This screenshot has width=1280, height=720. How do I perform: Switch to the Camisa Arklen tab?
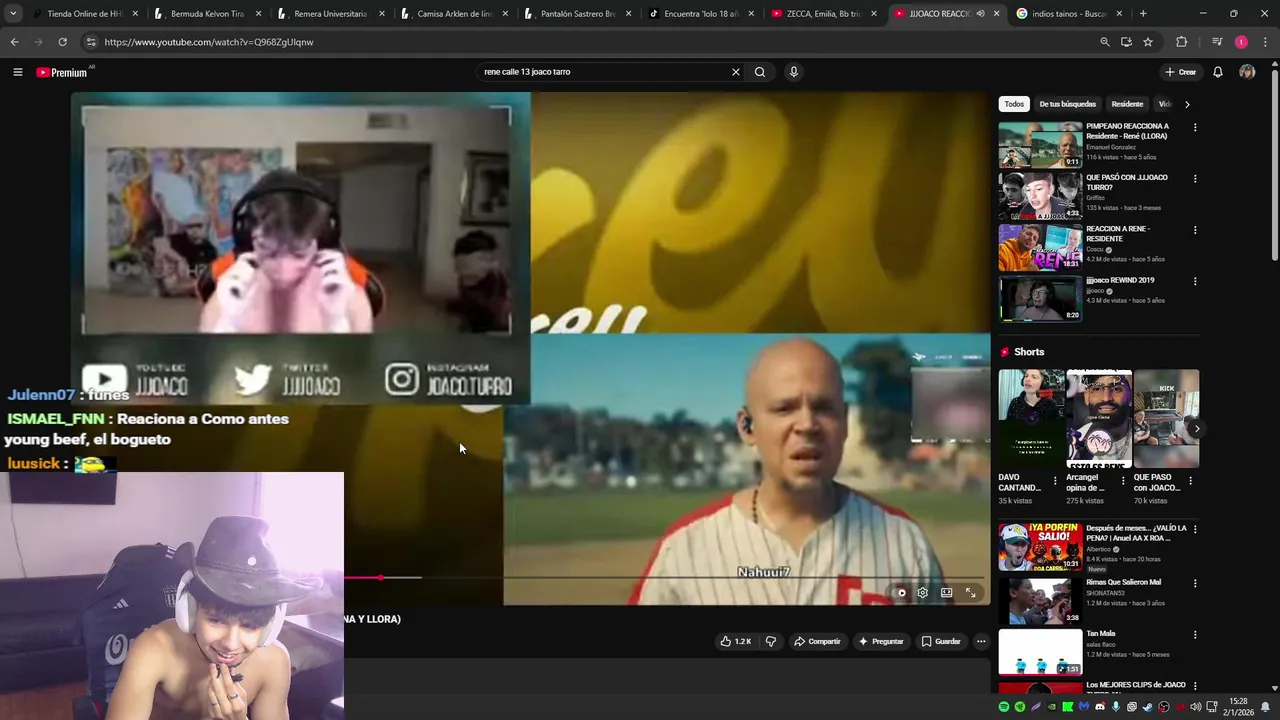(454, 14)
